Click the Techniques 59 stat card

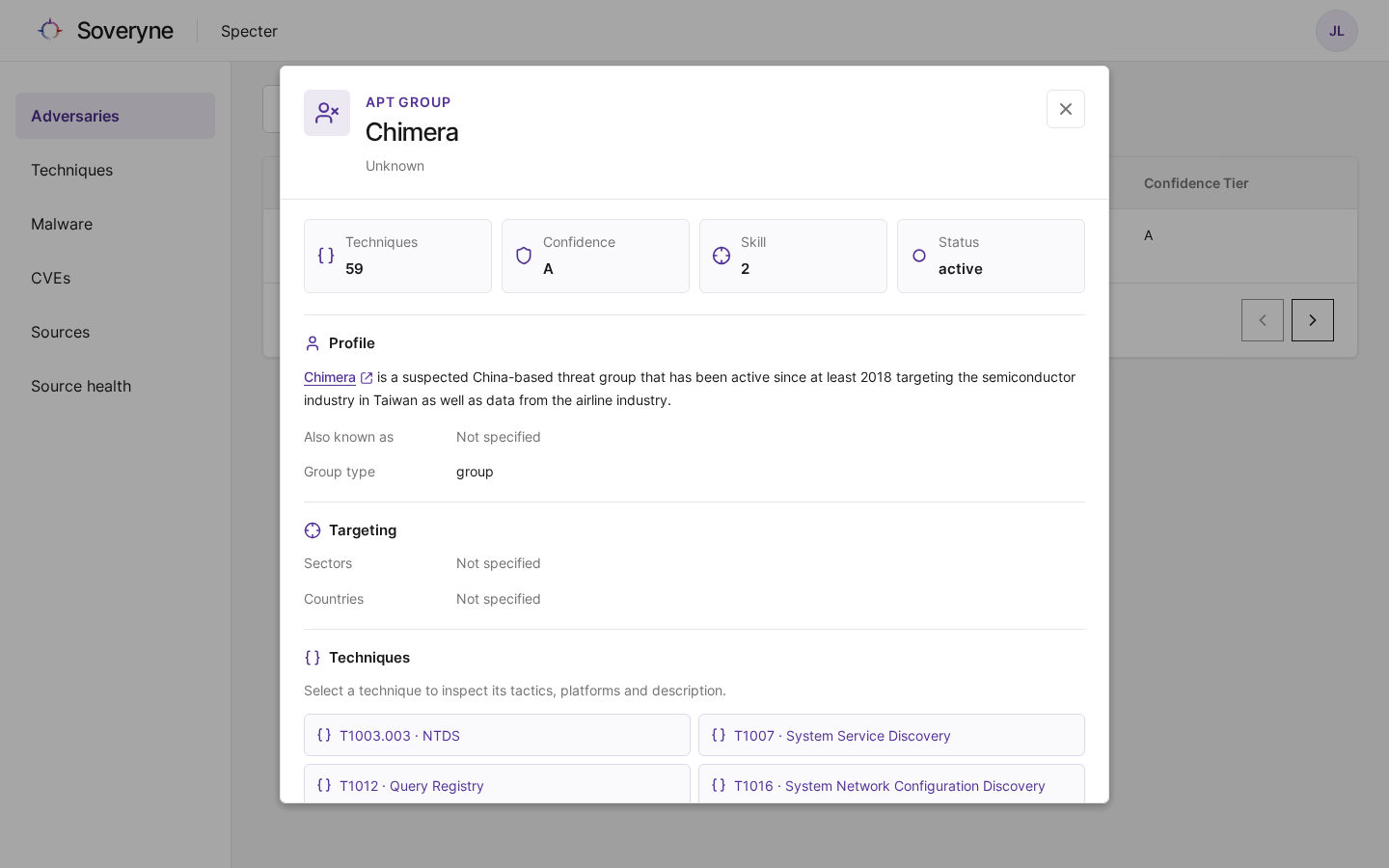click(x=397, y=256)
